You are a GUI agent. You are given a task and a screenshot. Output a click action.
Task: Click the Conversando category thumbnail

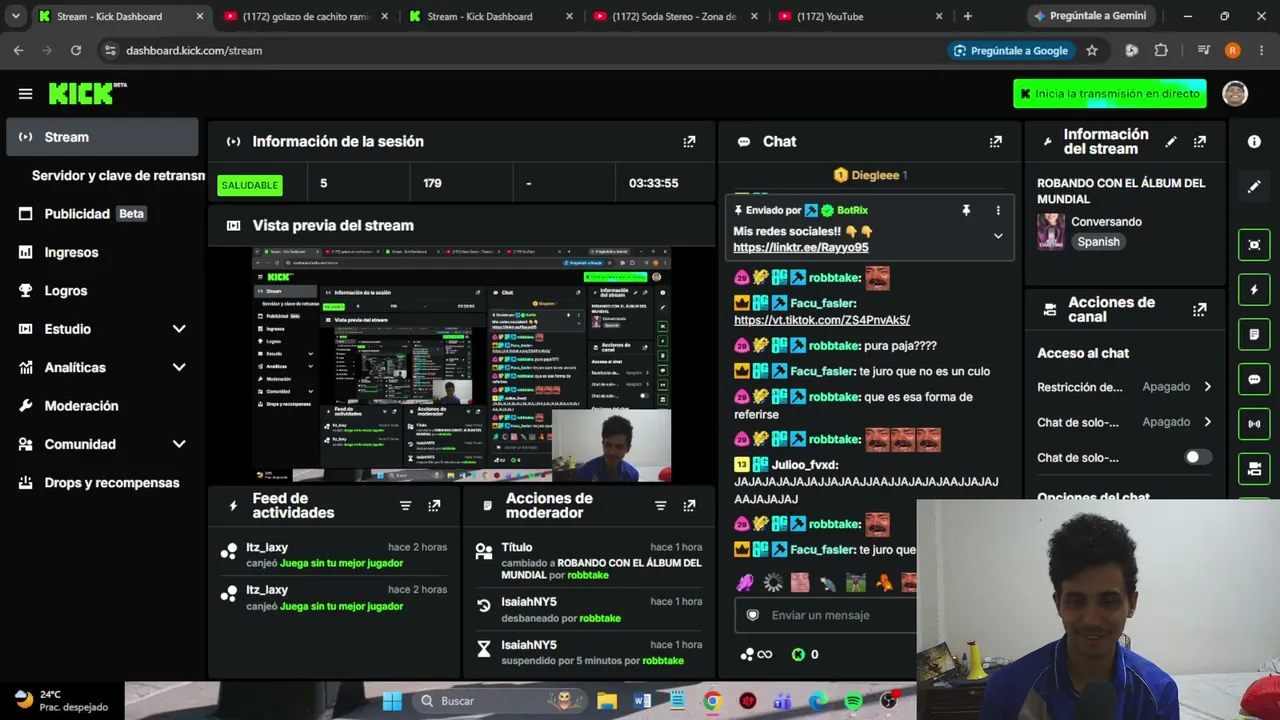tap(1051, 231)
